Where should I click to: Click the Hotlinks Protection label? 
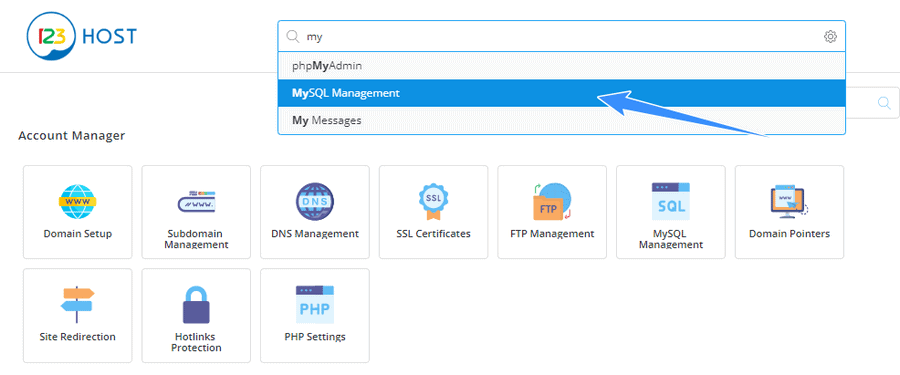(196, 342)
